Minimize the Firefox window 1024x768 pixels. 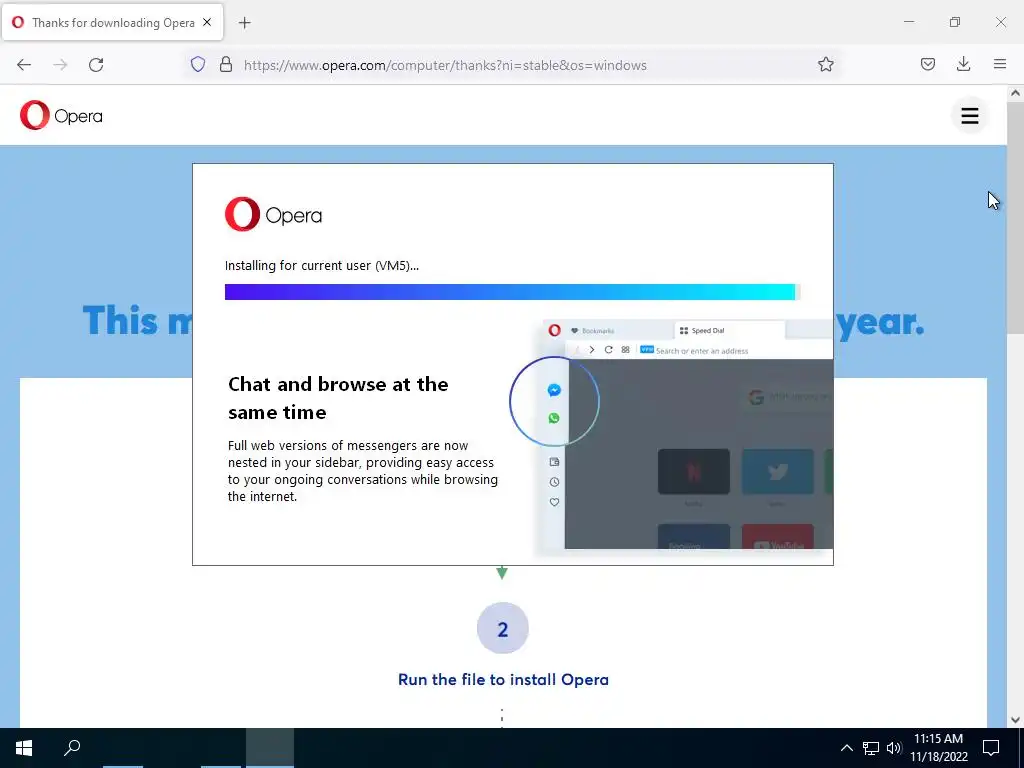pos(908,22)
